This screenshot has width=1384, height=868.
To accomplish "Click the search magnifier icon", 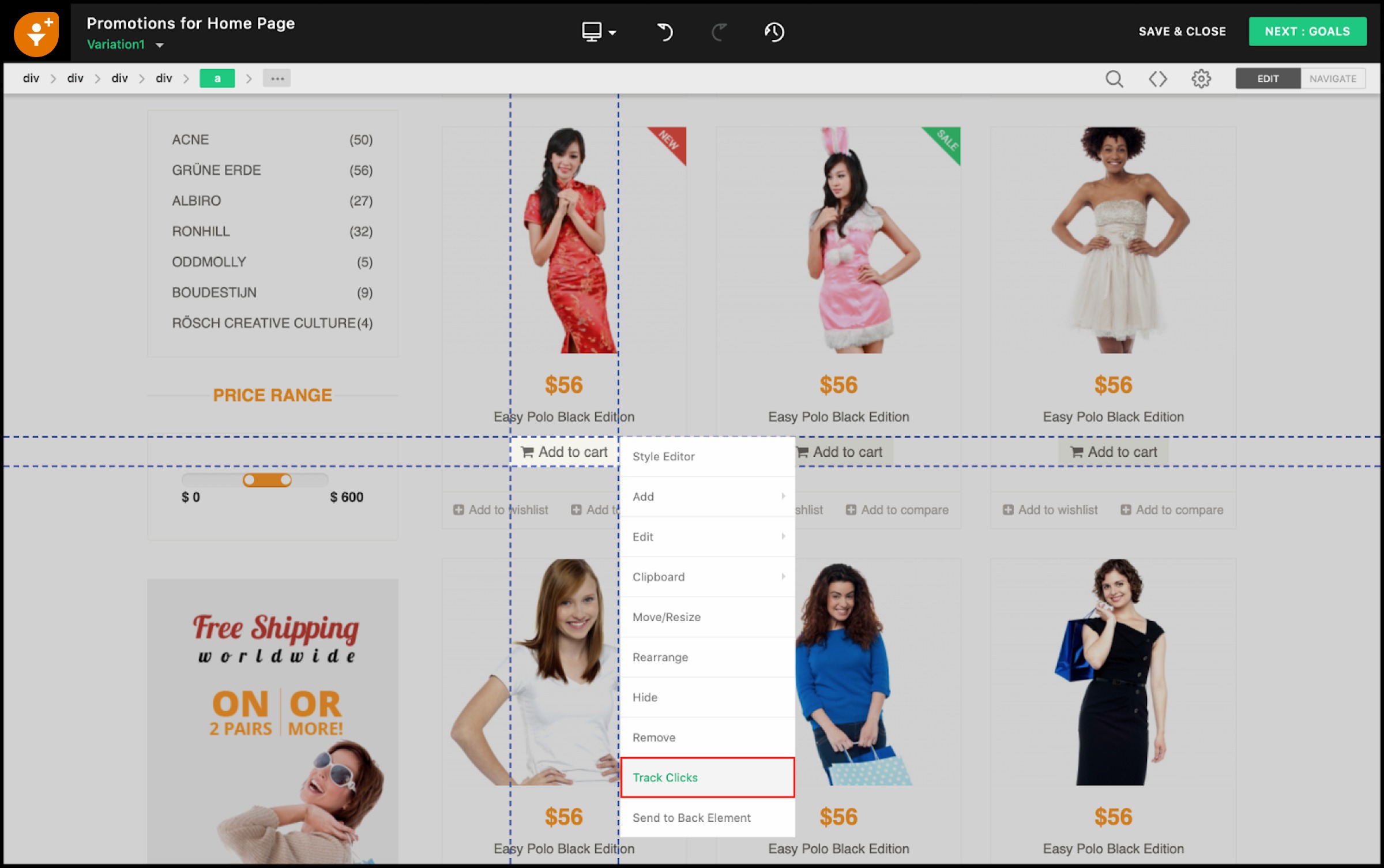I will click(1114, 79).
